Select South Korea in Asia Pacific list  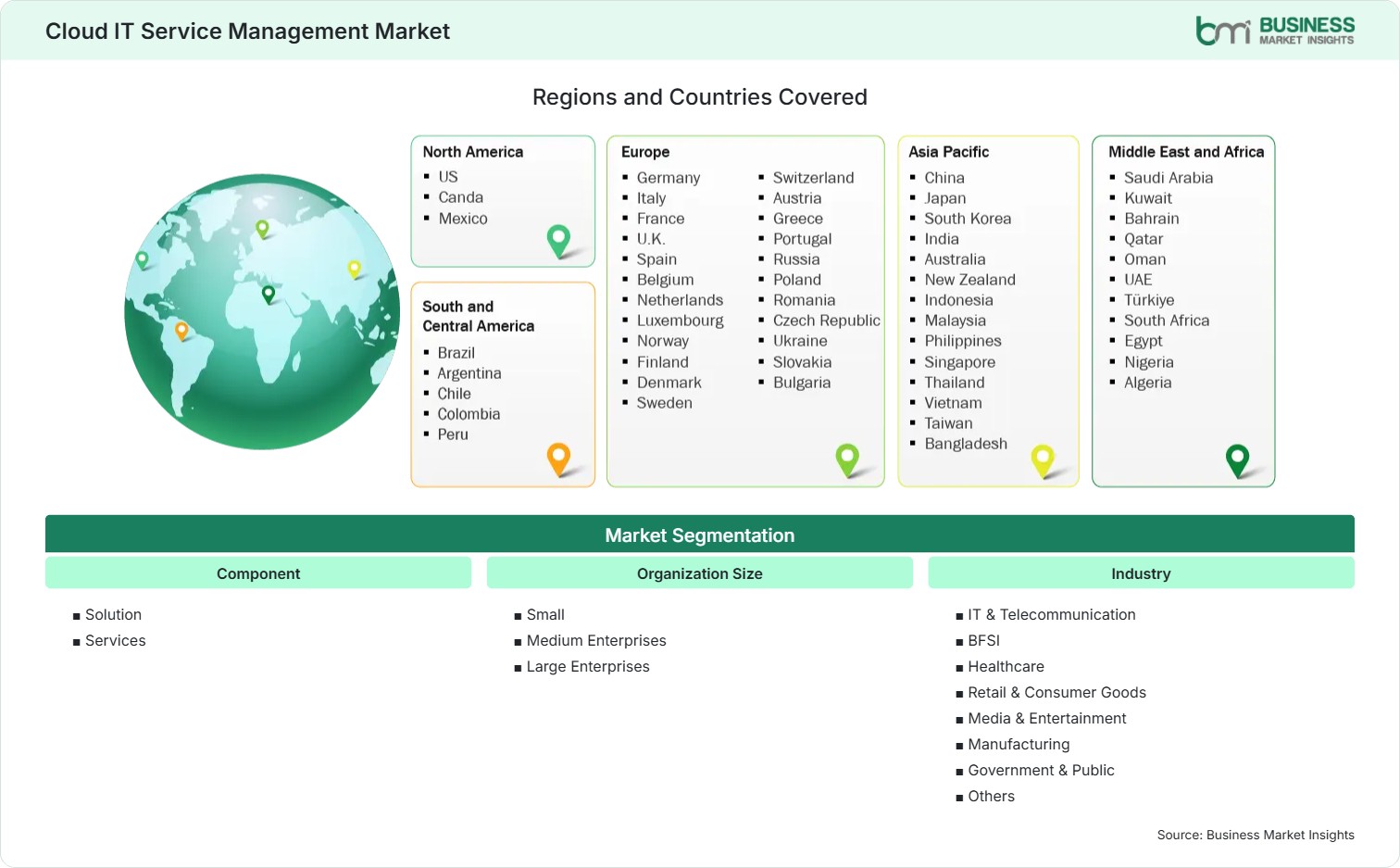click(968, 219)
